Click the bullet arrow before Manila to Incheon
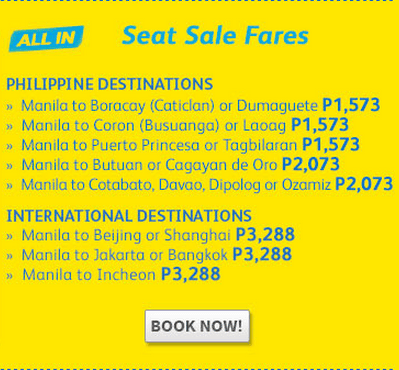 click(x=9, y=276)
